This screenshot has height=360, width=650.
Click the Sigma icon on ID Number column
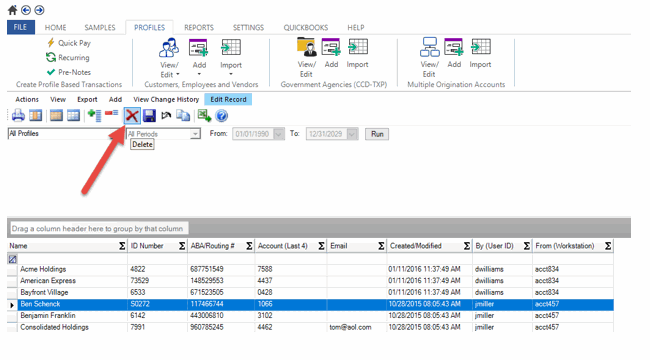(x=182, y=246)
